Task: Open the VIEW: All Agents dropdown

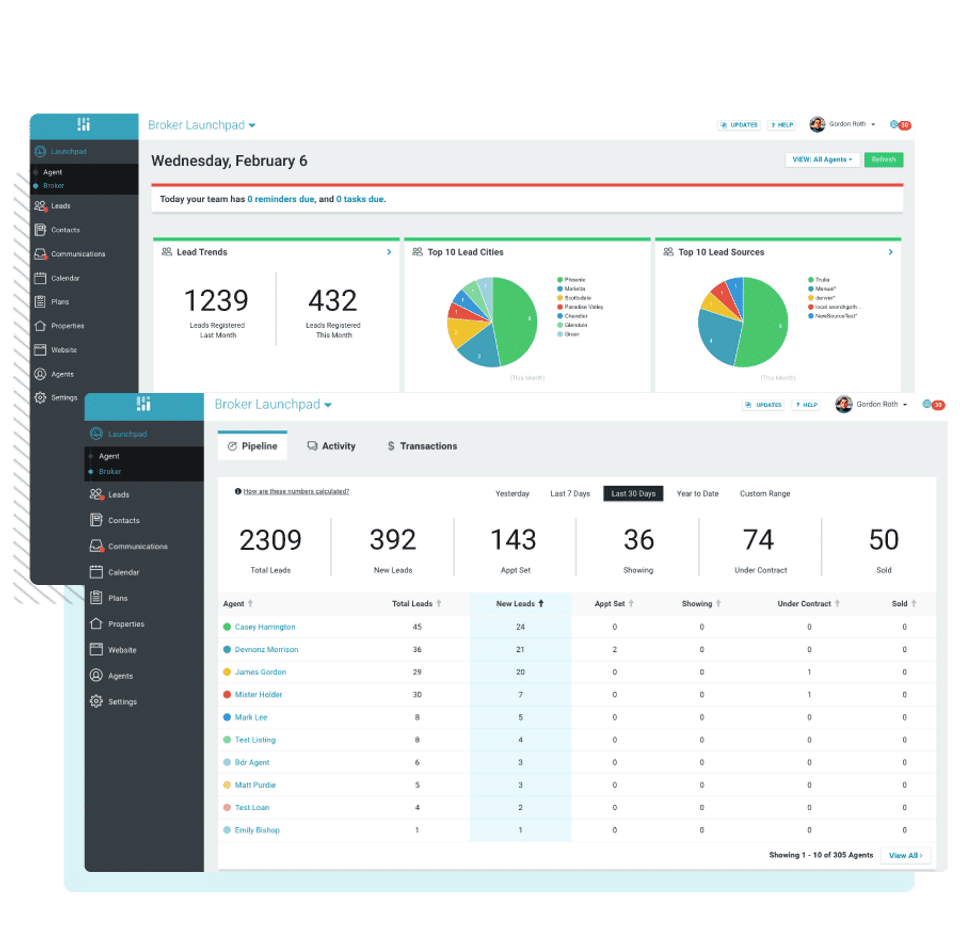Action: (x=822, y=160)
